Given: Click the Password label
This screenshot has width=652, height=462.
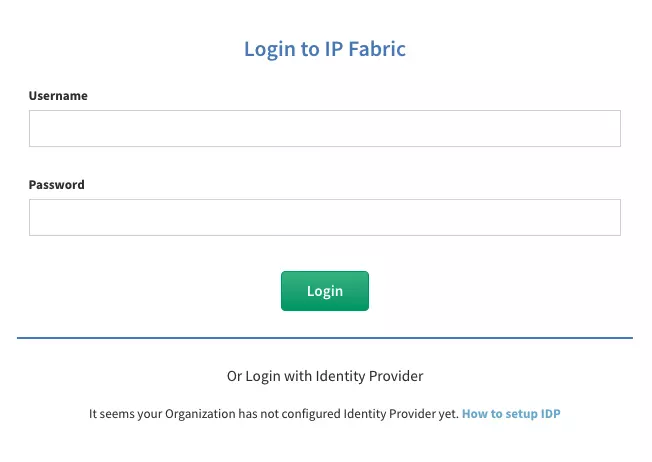Looking at the screenshot, I should tap(56, 185).
